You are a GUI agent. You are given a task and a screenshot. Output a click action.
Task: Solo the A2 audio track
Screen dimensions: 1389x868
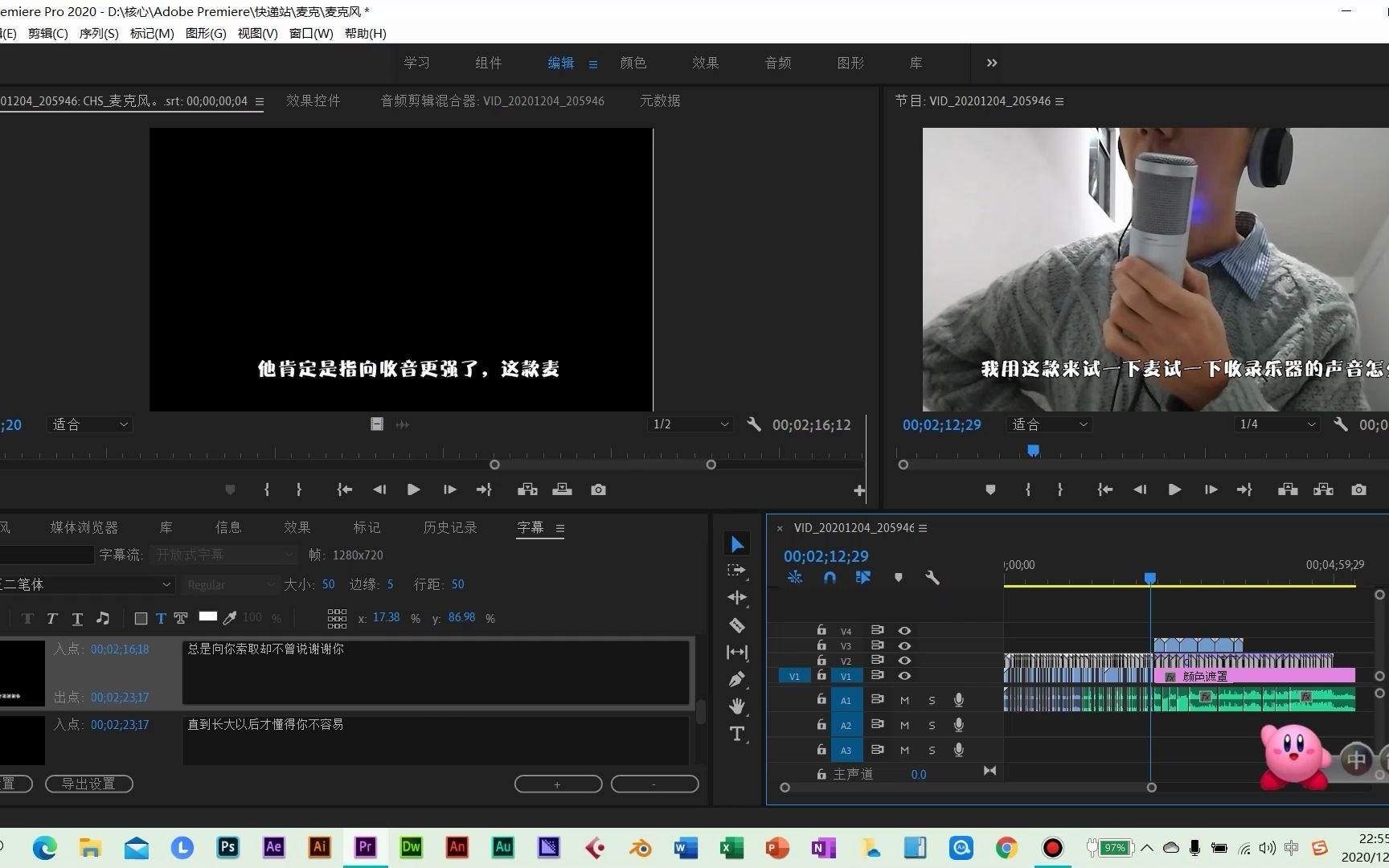pyautogui.click(x=931, y=725)
